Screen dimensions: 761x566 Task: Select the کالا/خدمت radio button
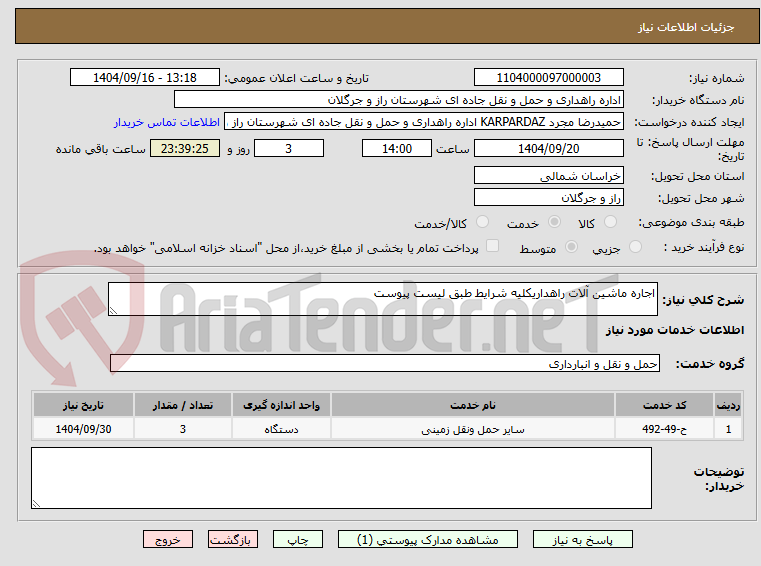pos(482,222)
